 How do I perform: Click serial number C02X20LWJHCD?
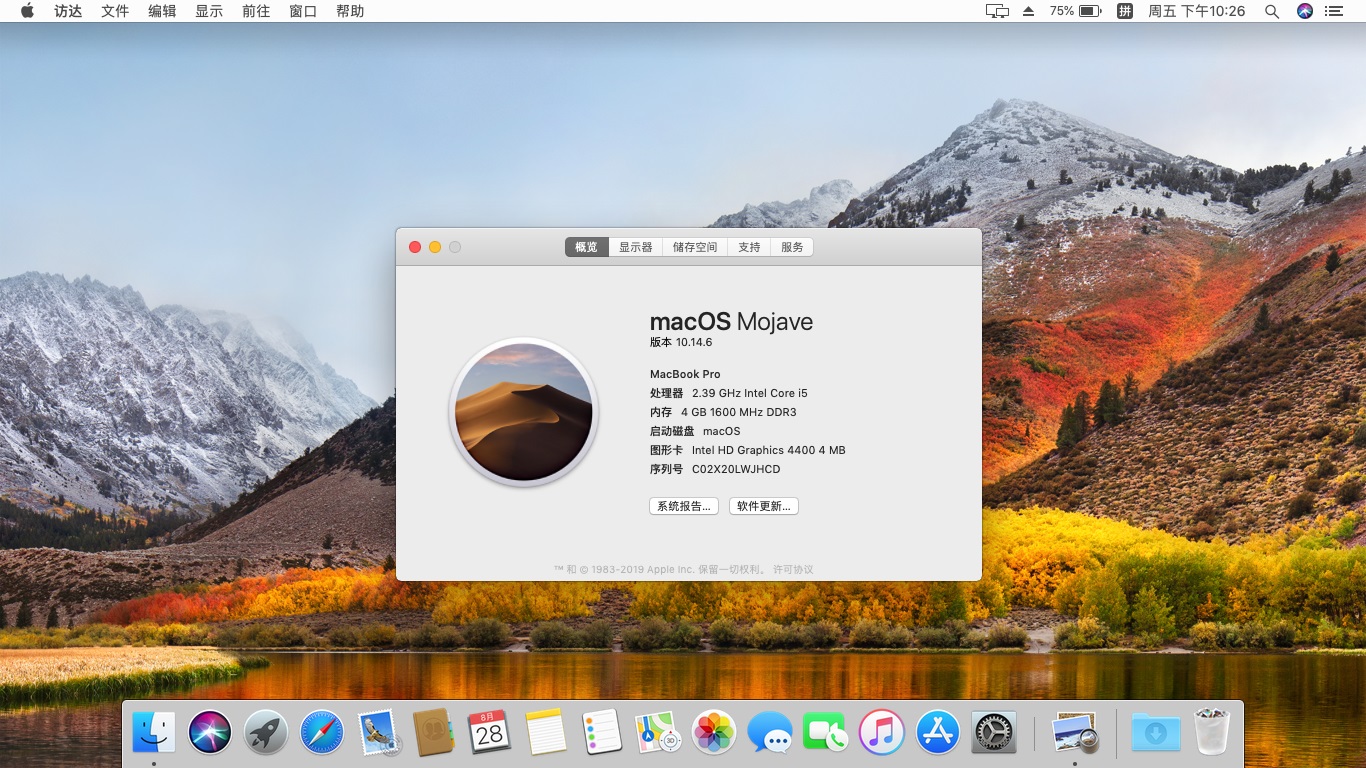736,469
